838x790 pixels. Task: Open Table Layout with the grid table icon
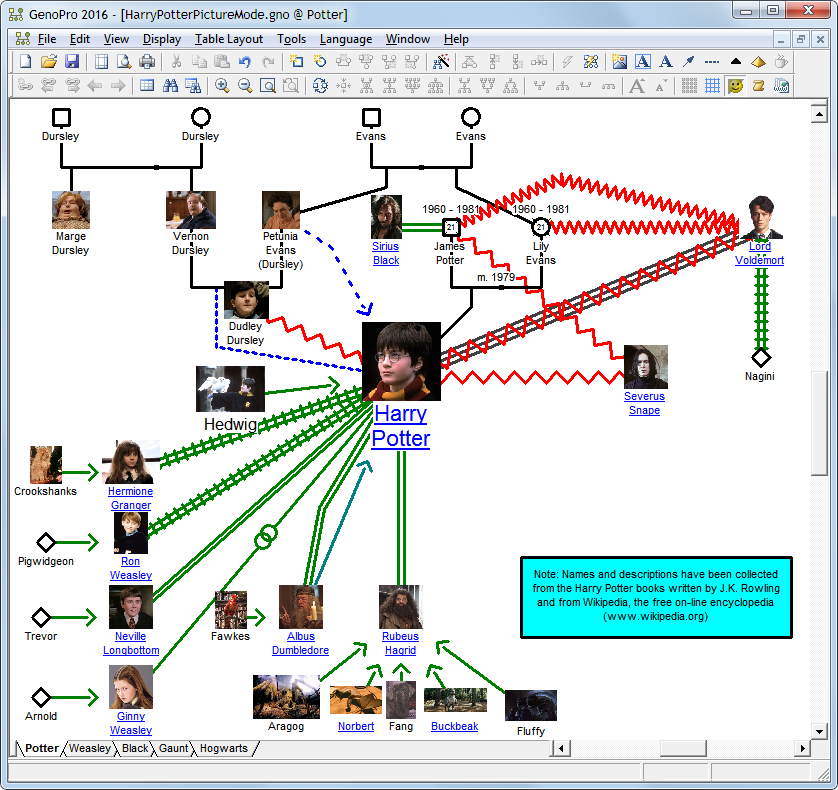(147, 86)
